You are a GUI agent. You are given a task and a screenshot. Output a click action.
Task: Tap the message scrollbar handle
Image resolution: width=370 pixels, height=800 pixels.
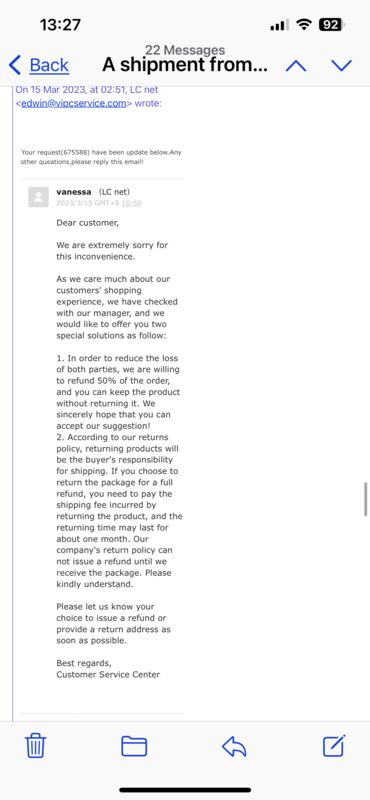pos(365,499)
